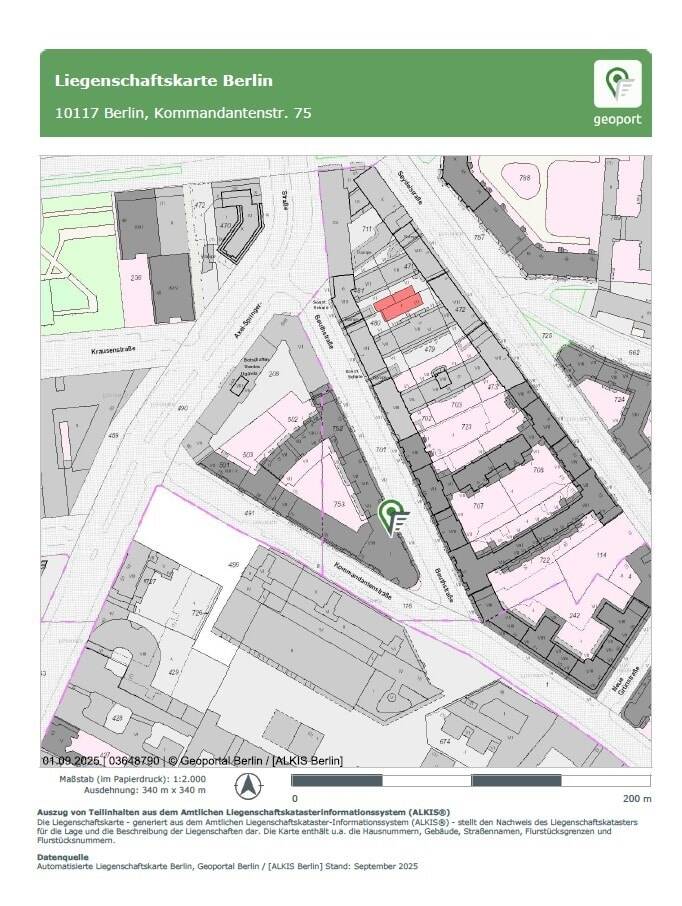Click the Liegenschaftskarte Berlin title
The image size is (682, 906).
tap(163, 80)
